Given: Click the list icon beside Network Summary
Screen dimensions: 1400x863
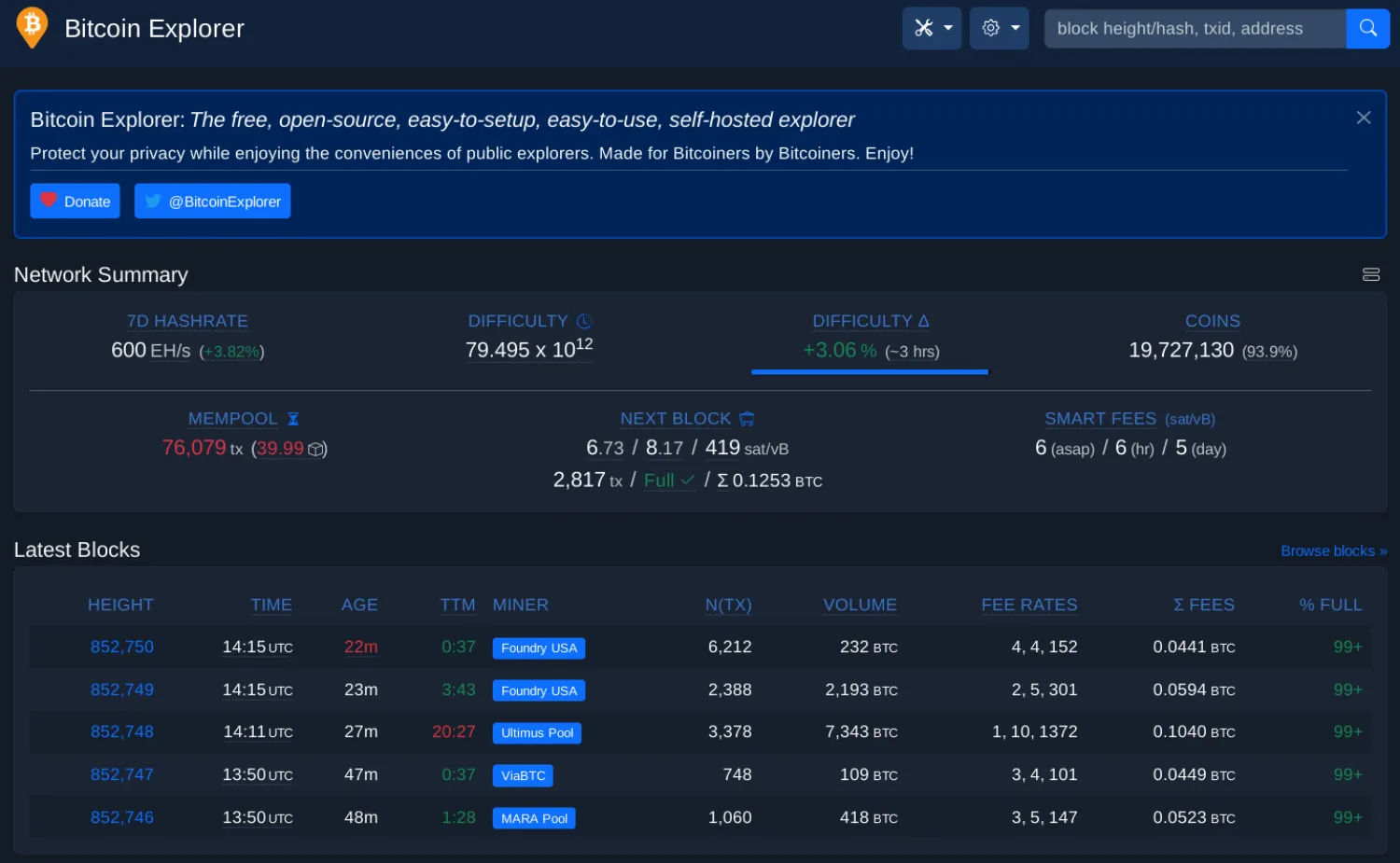Looking at the screenshot, I should point(1370,274).
